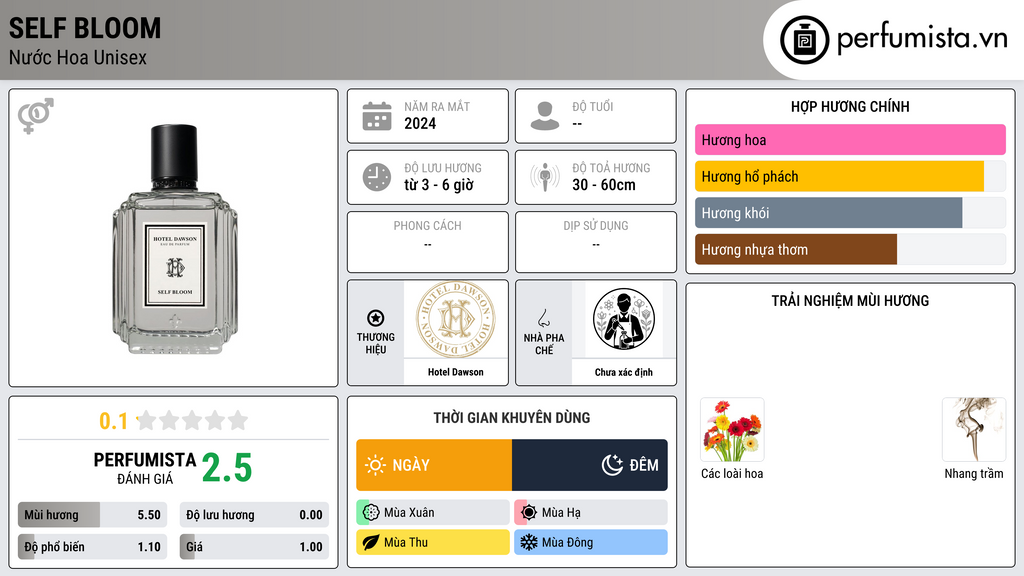Choose the Mùa Thu season label
The image size is (1024, 576).
tap(406, 542)
